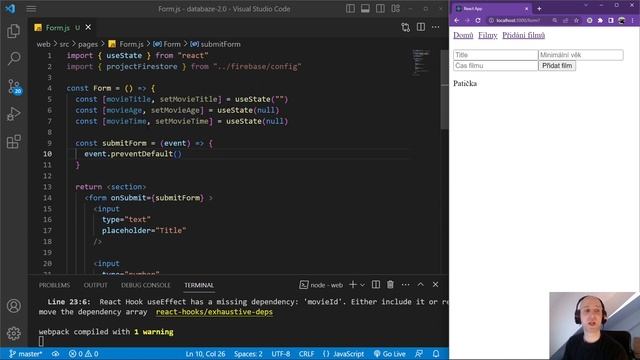Maximize the panel with the chevron up

pos(420,284)
